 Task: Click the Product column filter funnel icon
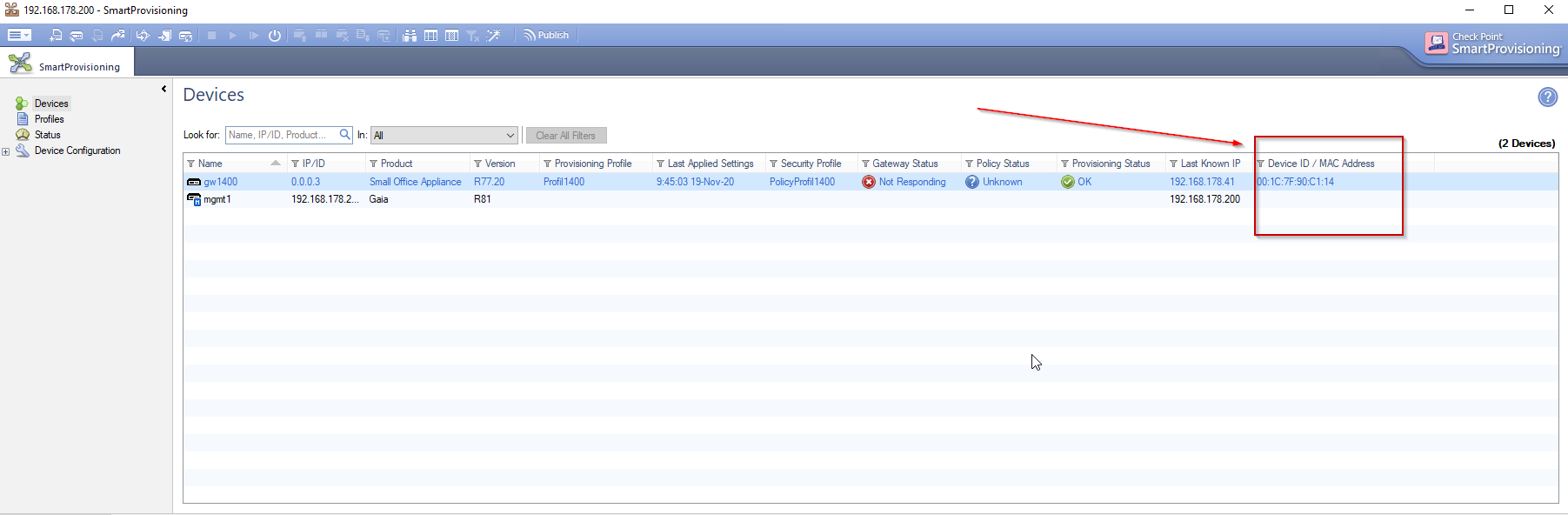pyautogui.click(x=373, y=164)
